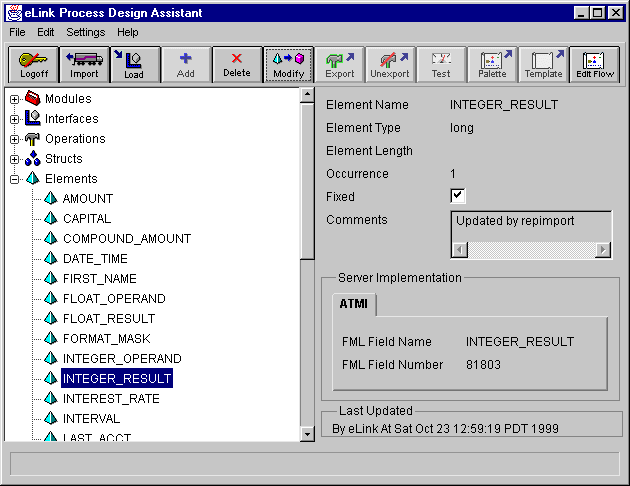630x486 pixels.
Task: Select the FORMAT_MASK element
Action: [106, 339]
